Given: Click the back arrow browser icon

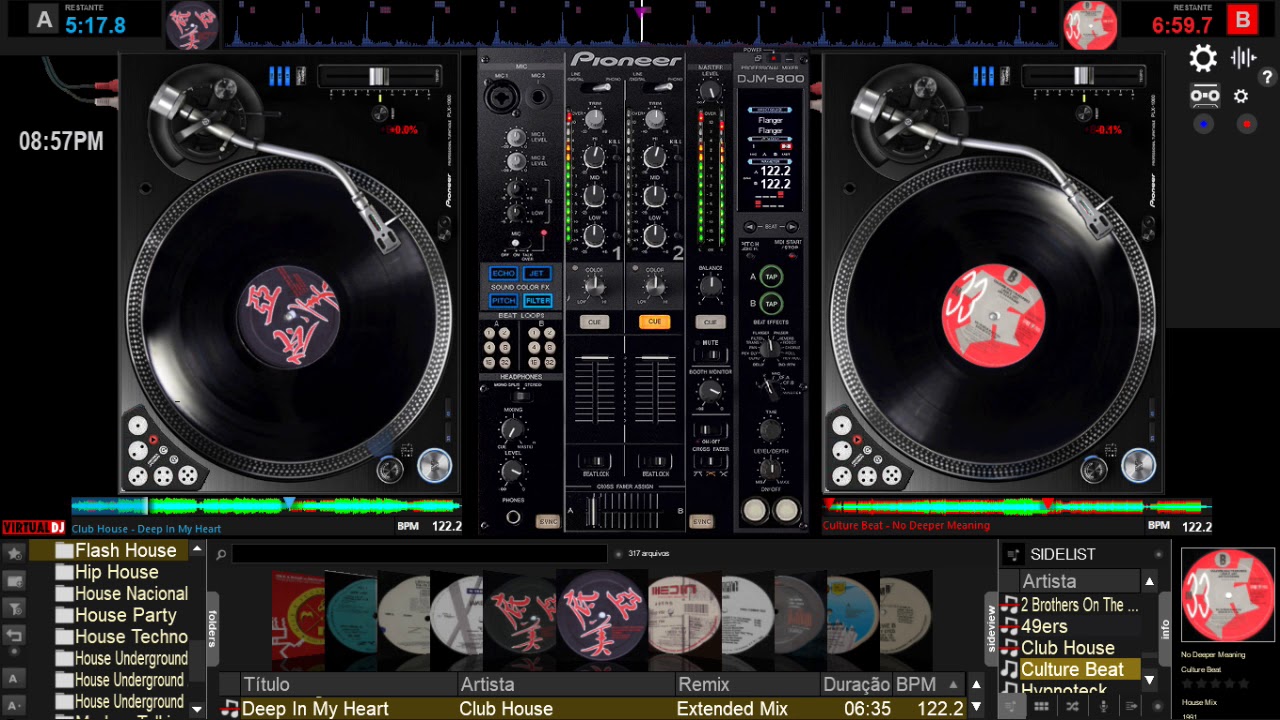Looking at the screenshot, I should point(14,634).
